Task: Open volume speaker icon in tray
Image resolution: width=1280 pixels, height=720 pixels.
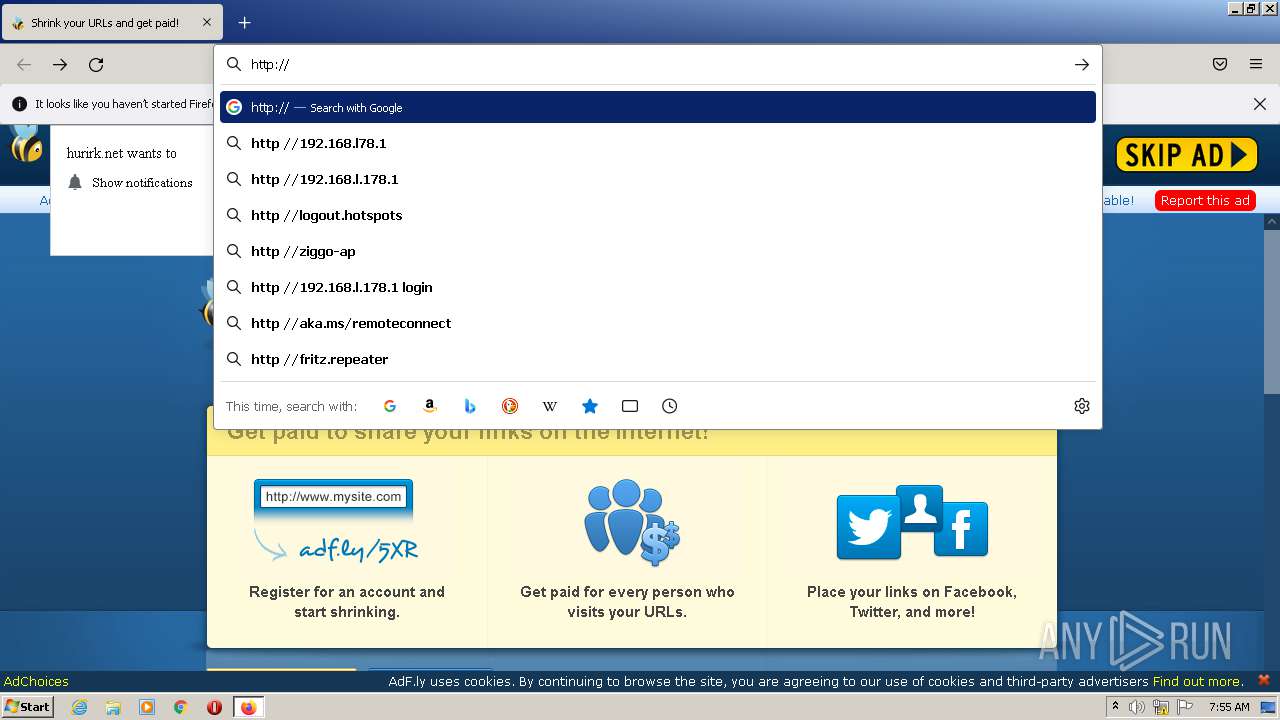Action: click(x=1136, y=707)
